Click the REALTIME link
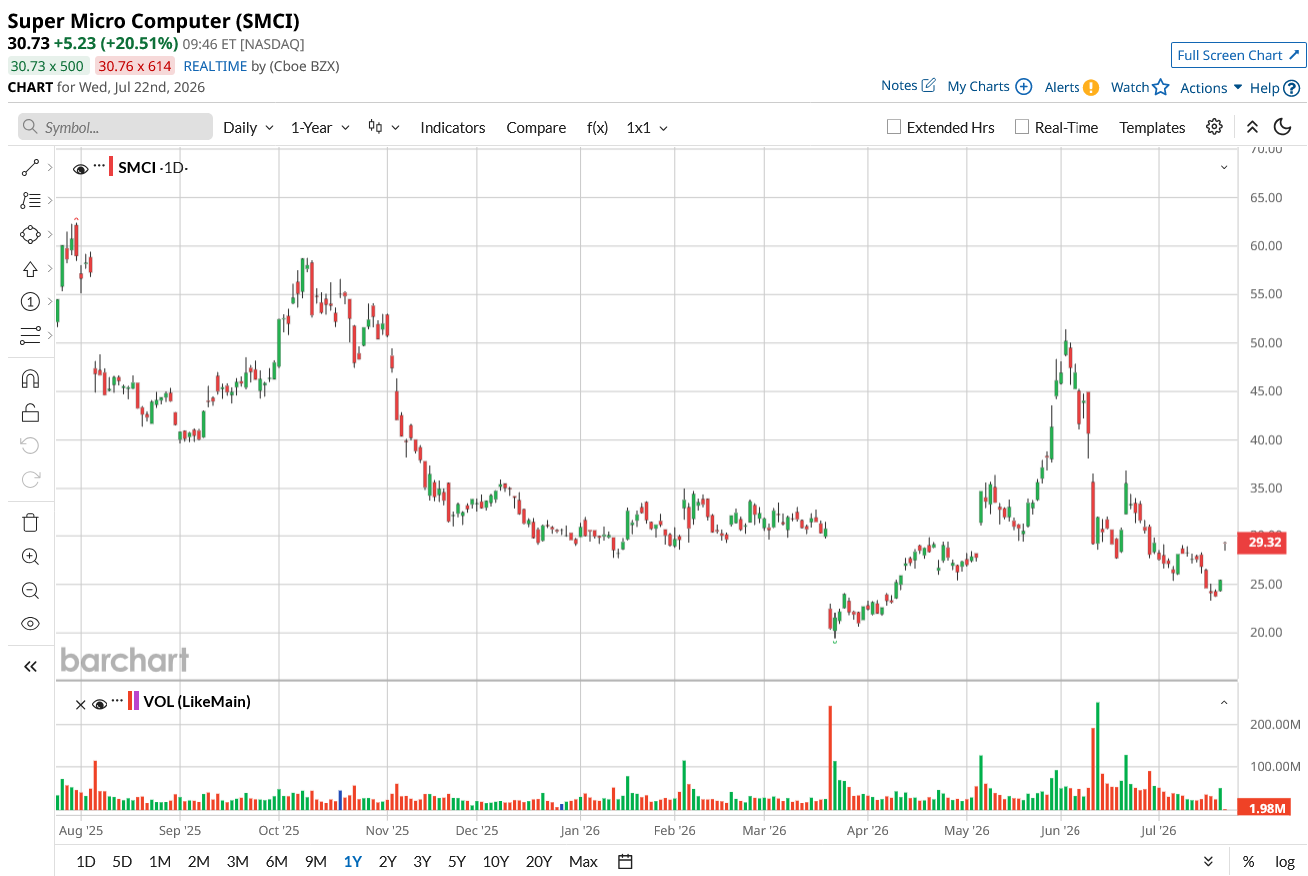 click(x=215, y=66)
